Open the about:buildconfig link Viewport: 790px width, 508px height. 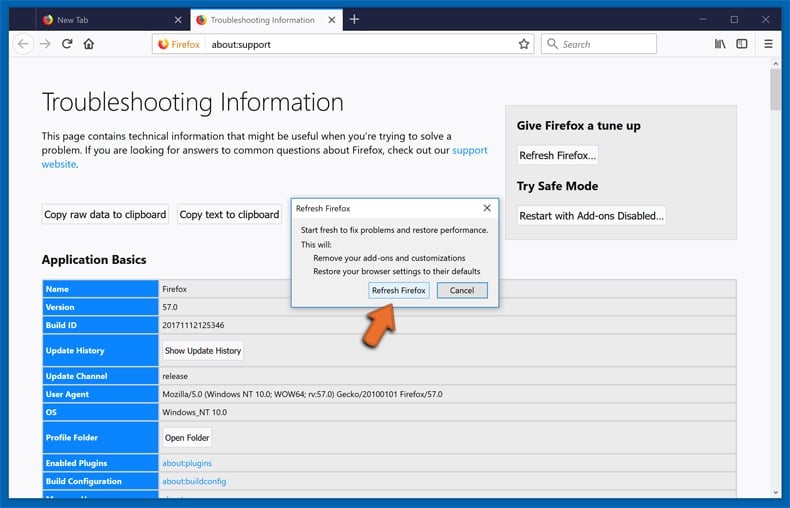pyautogui.click(x=194, y=481)
